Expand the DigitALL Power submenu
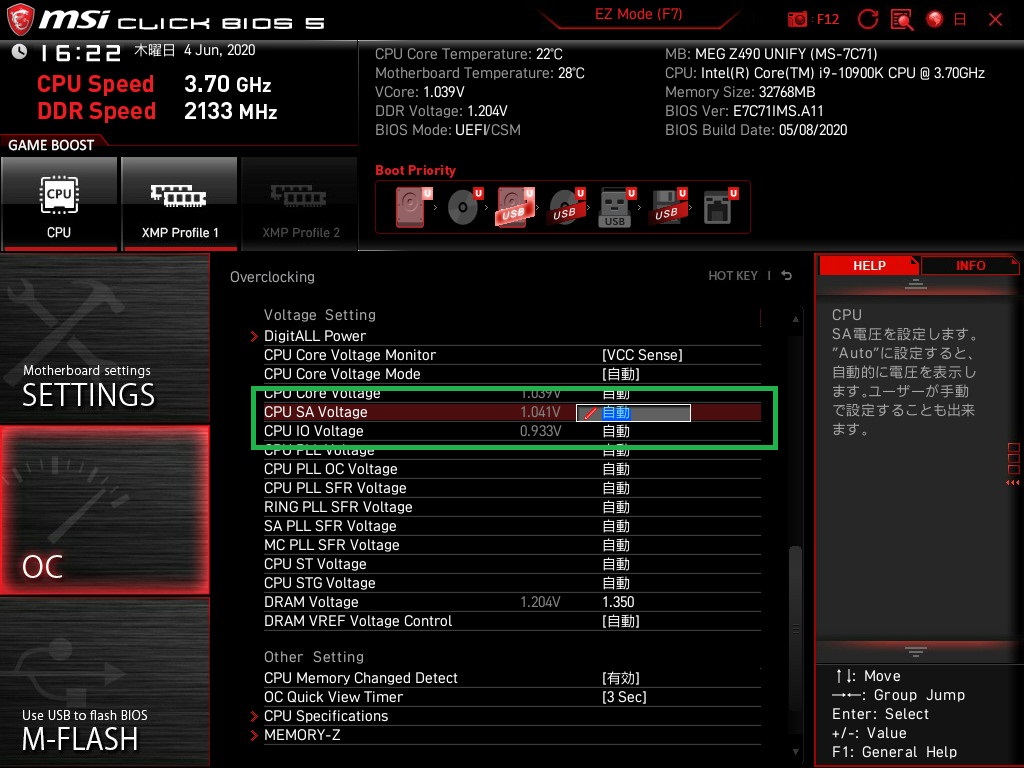1024x768 pixels. point(314,336)
